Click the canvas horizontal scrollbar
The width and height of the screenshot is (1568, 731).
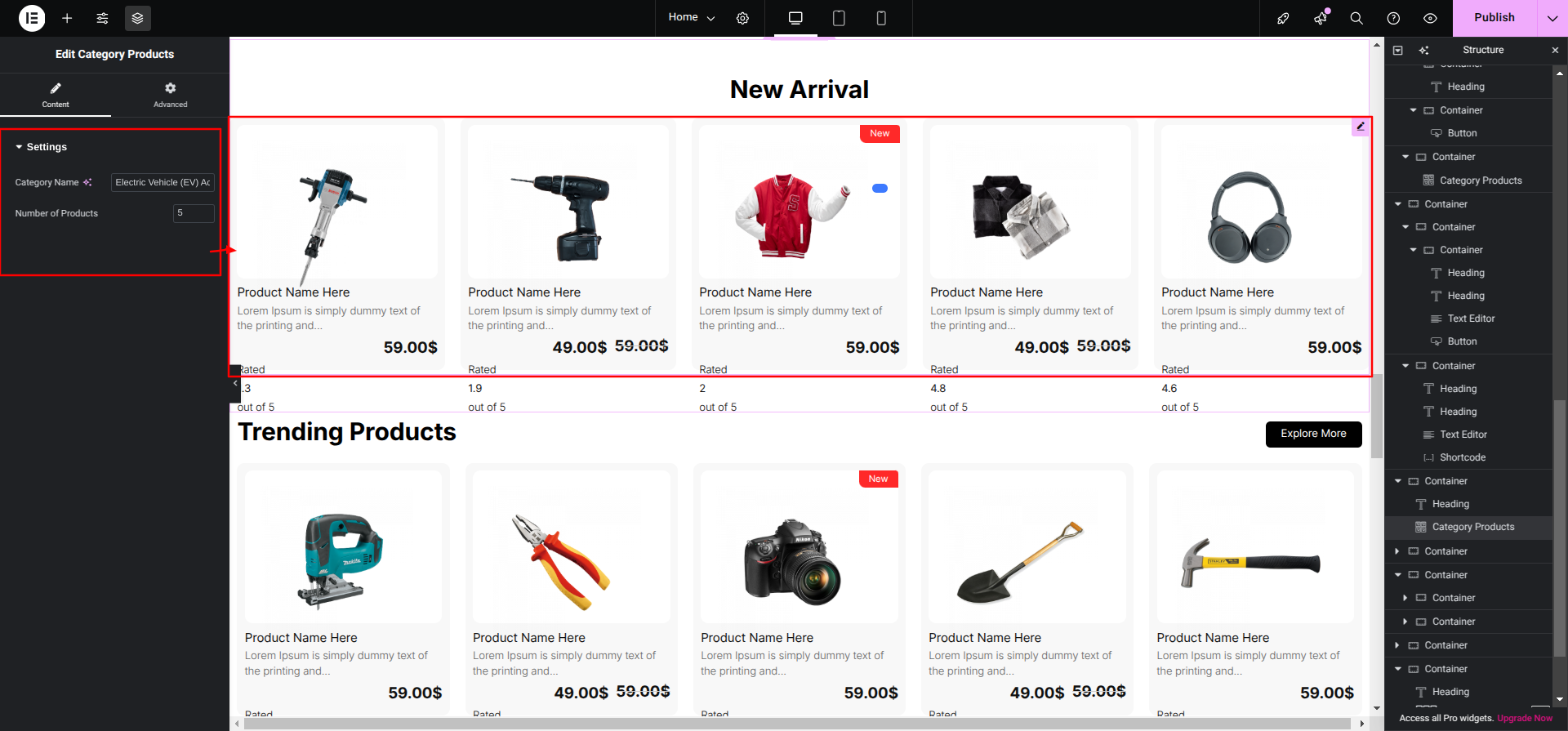coord(799,724)
